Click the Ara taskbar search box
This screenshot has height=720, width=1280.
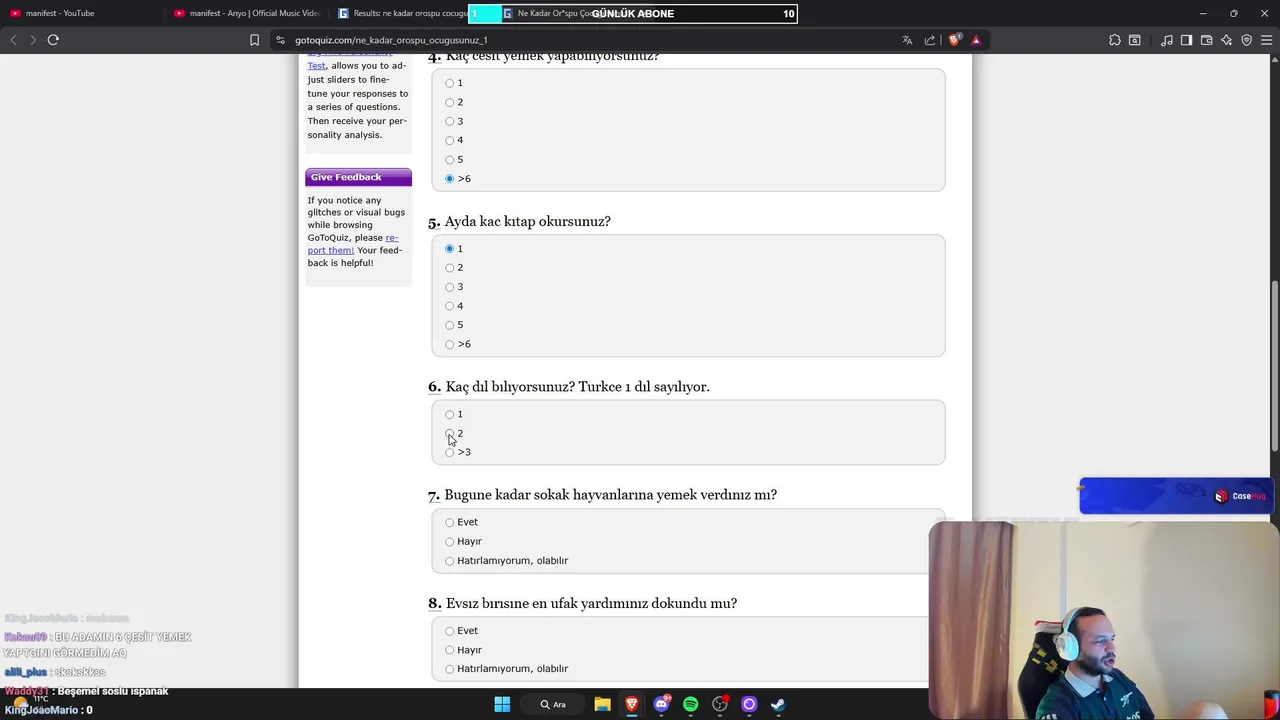pyautogui.click(x=553, y=704)
